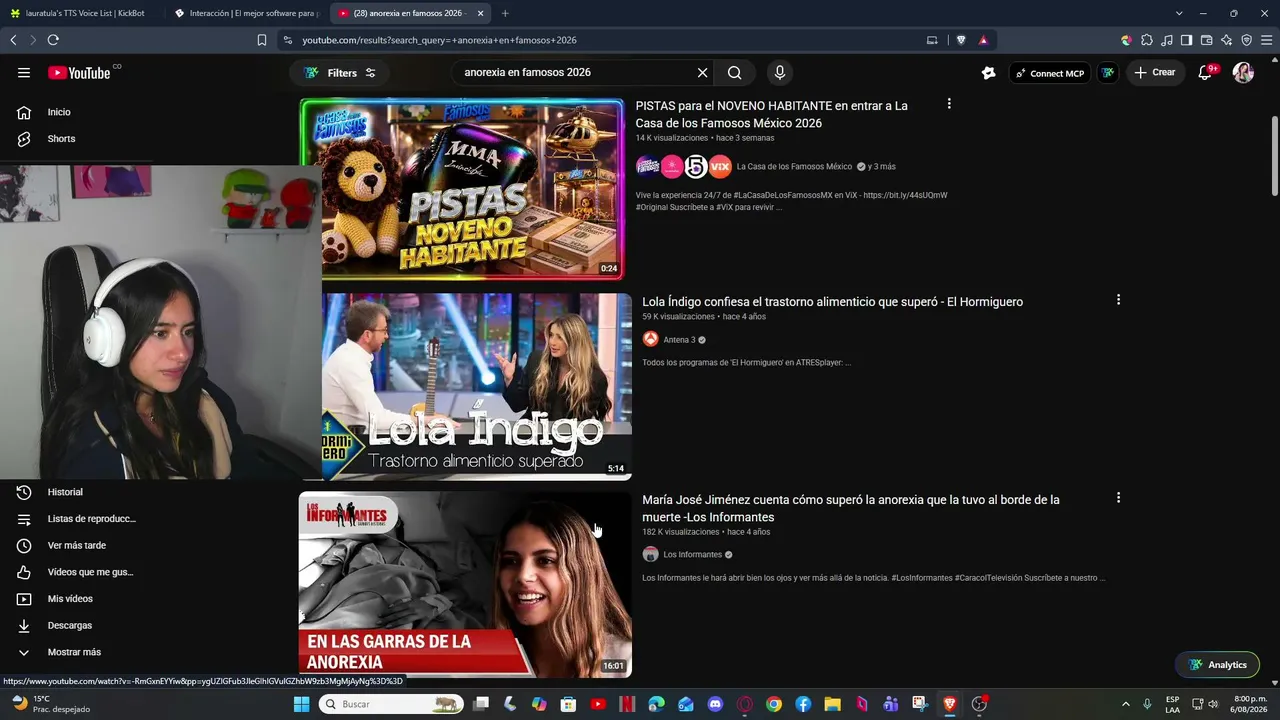Open Discord from the taskbar

715,704
